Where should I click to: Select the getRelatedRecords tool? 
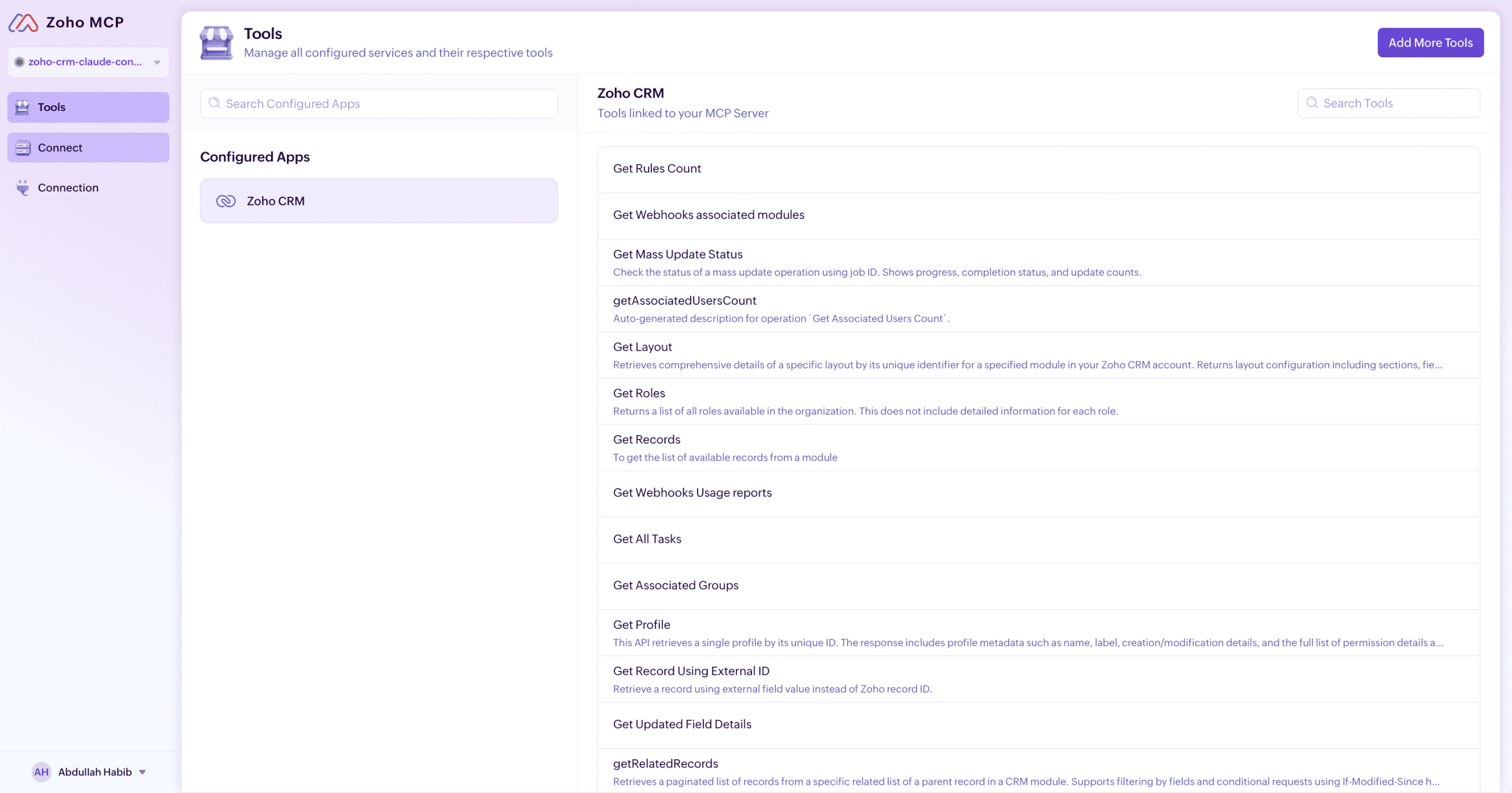coord(665,763)
